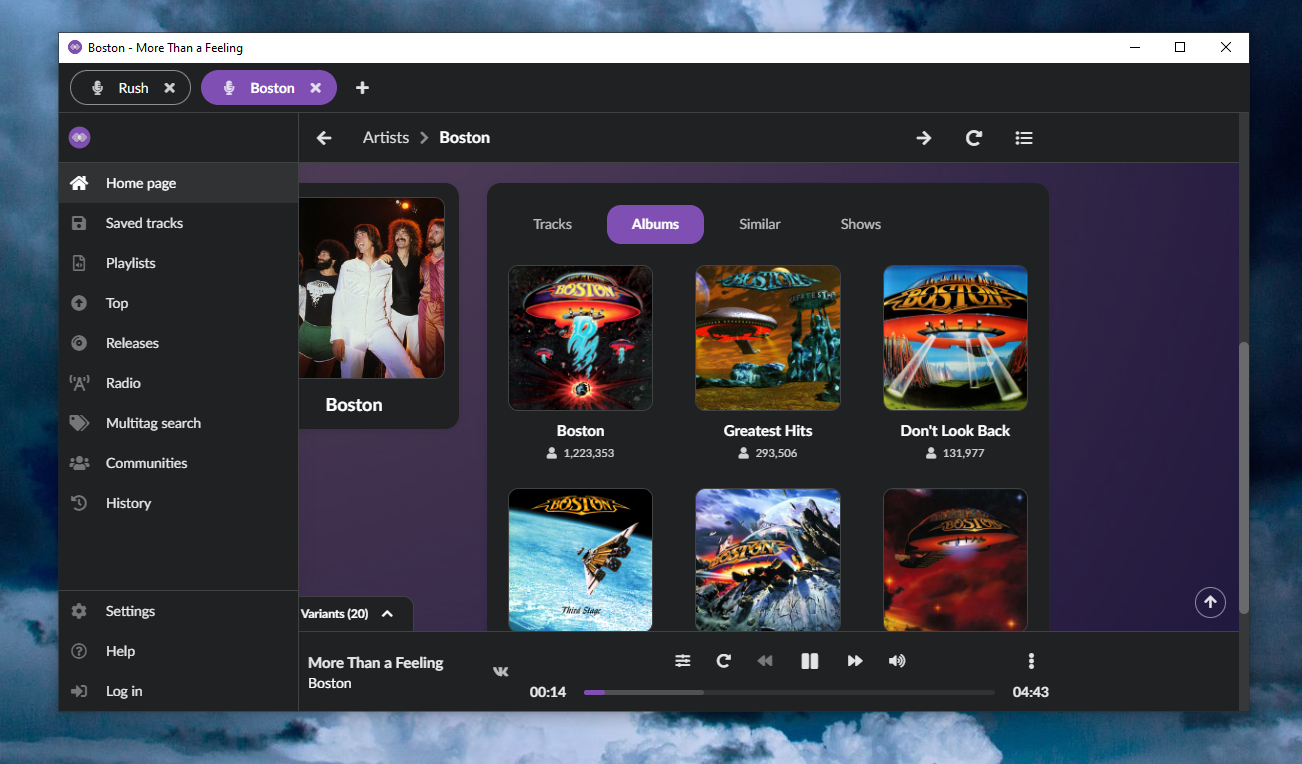Switch to the Similar tab

[759, 224]
